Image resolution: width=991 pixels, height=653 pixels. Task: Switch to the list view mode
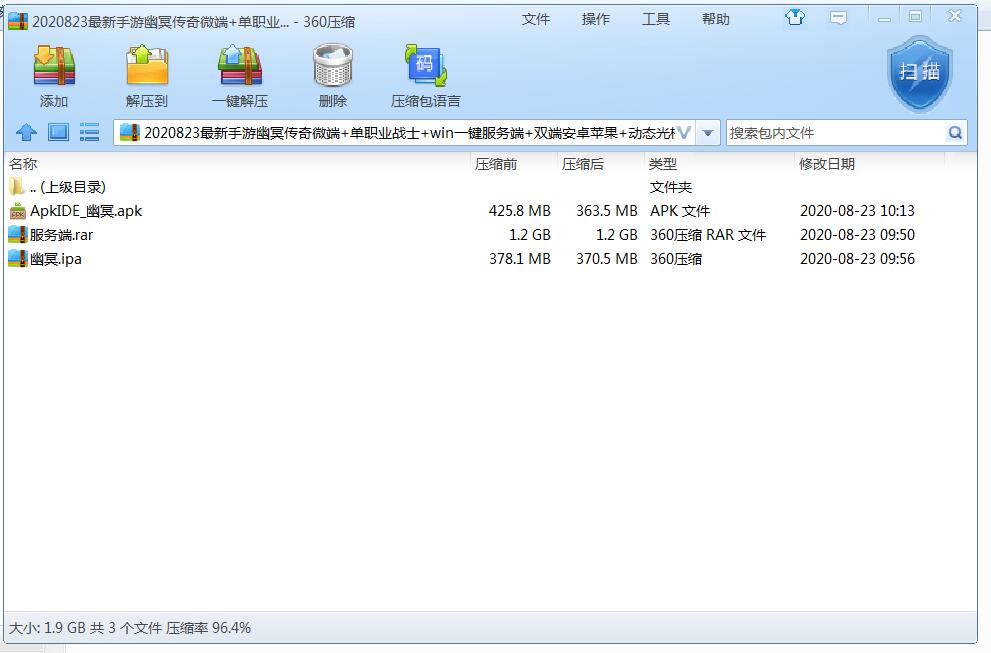(90, 133)
